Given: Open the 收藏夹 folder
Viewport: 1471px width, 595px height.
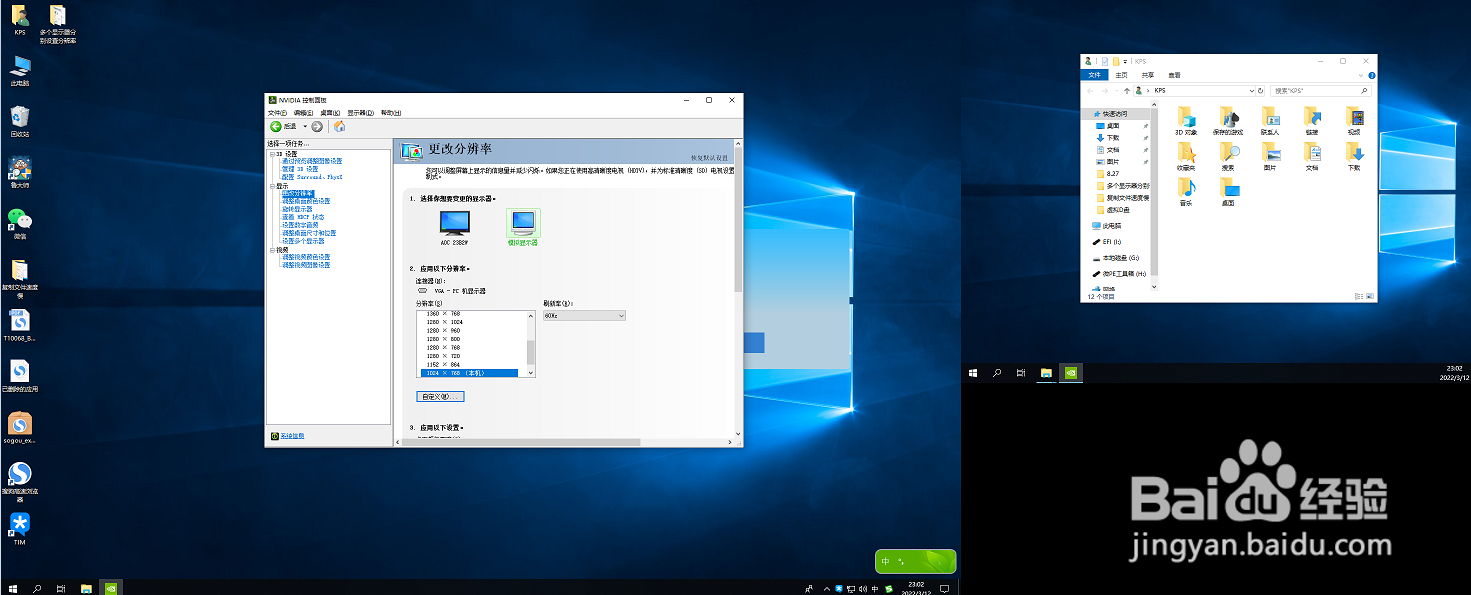Looking at the screenshot, I should pyautogui.click(x=1187, y=156).
